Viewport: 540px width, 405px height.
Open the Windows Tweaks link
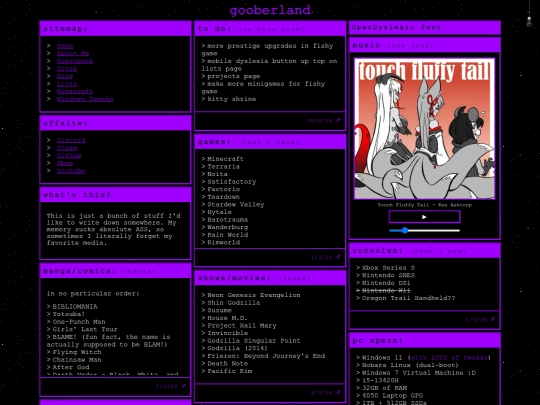coord(85,99)
